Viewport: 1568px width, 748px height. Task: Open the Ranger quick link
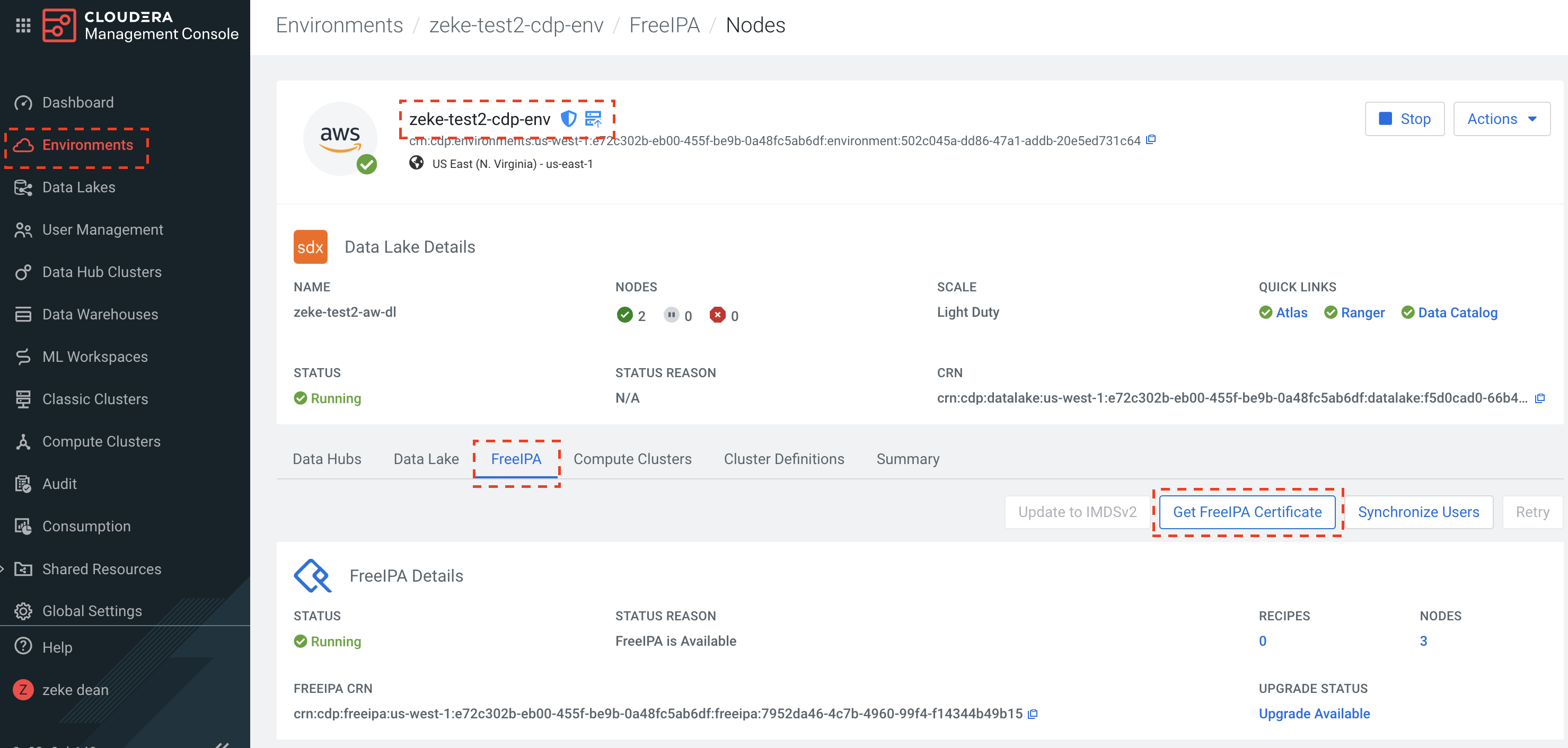[x=1362, y=313]
